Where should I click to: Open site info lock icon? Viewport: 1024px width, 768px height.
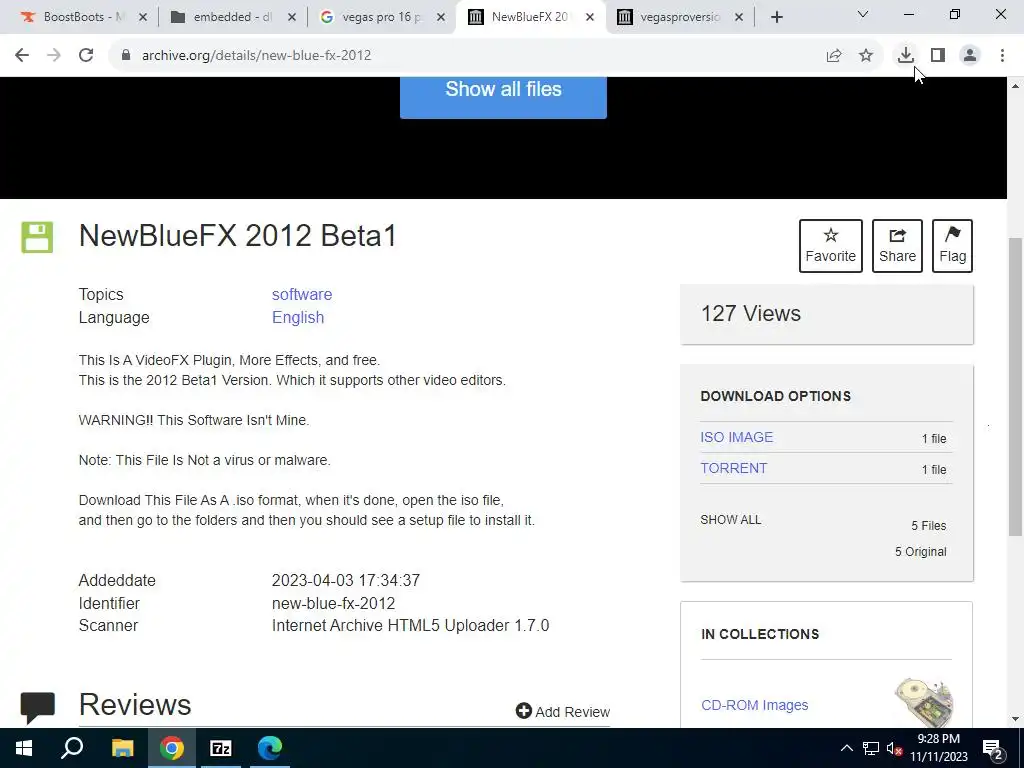point(126,56)
